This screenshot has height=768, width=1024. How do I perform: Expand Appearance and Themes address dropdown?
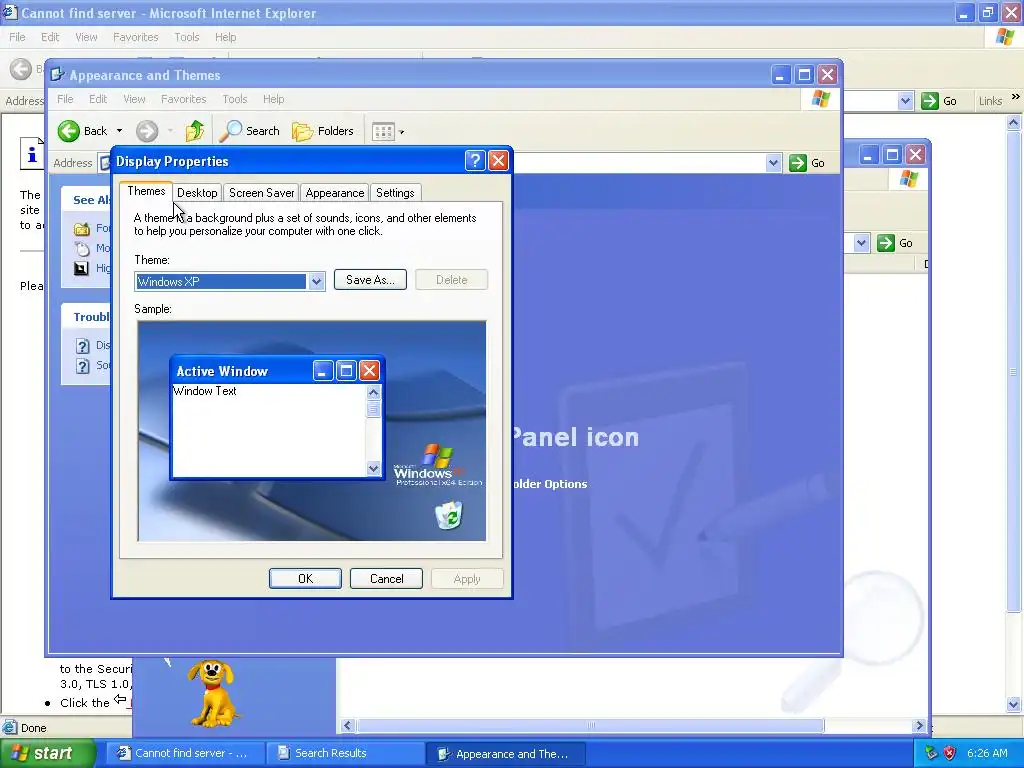pyautogui.click(x=773, y=163)
